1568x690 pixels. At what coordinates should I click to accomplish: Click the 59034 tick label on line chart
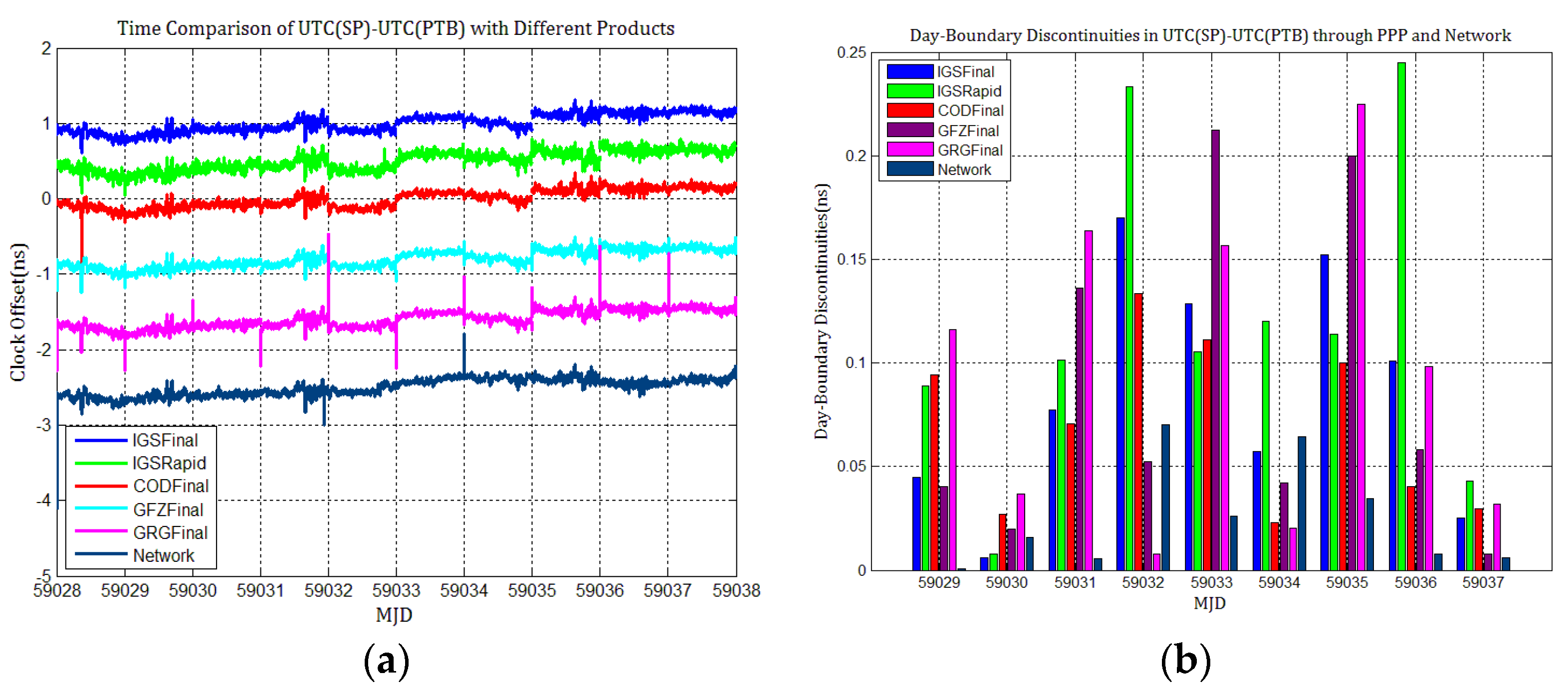[464, 590]
